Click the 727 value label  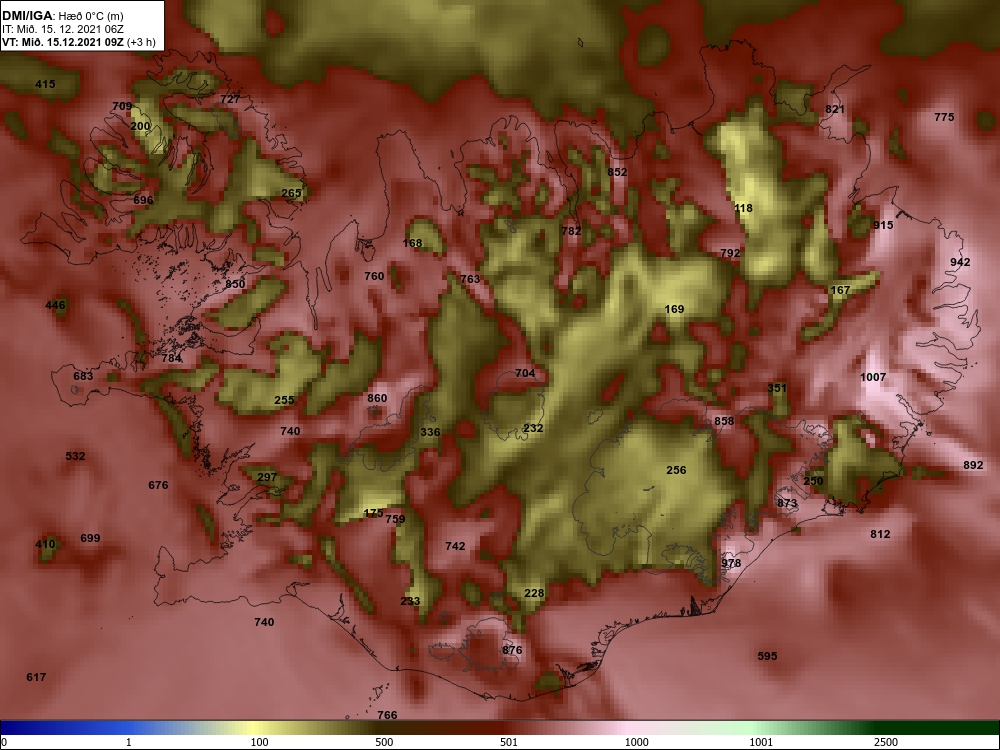point(230,99)
